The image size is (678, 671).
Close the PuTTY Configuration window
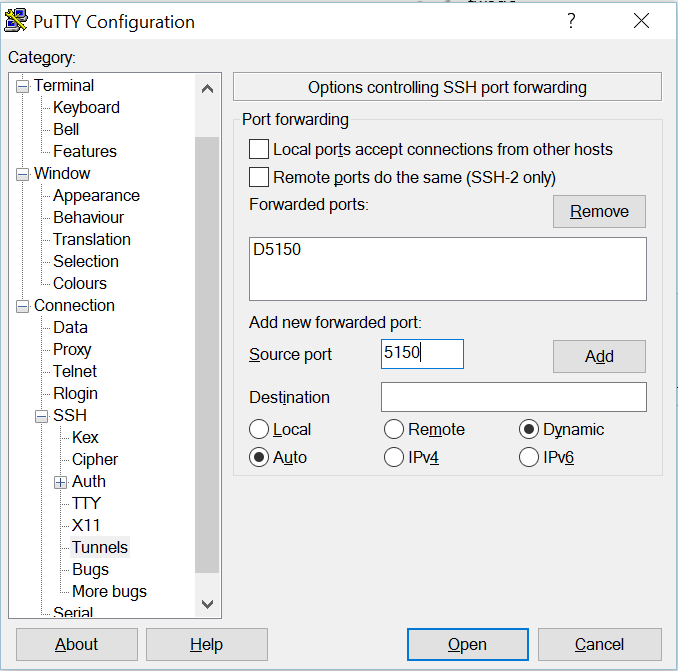(x=641, y=21)
